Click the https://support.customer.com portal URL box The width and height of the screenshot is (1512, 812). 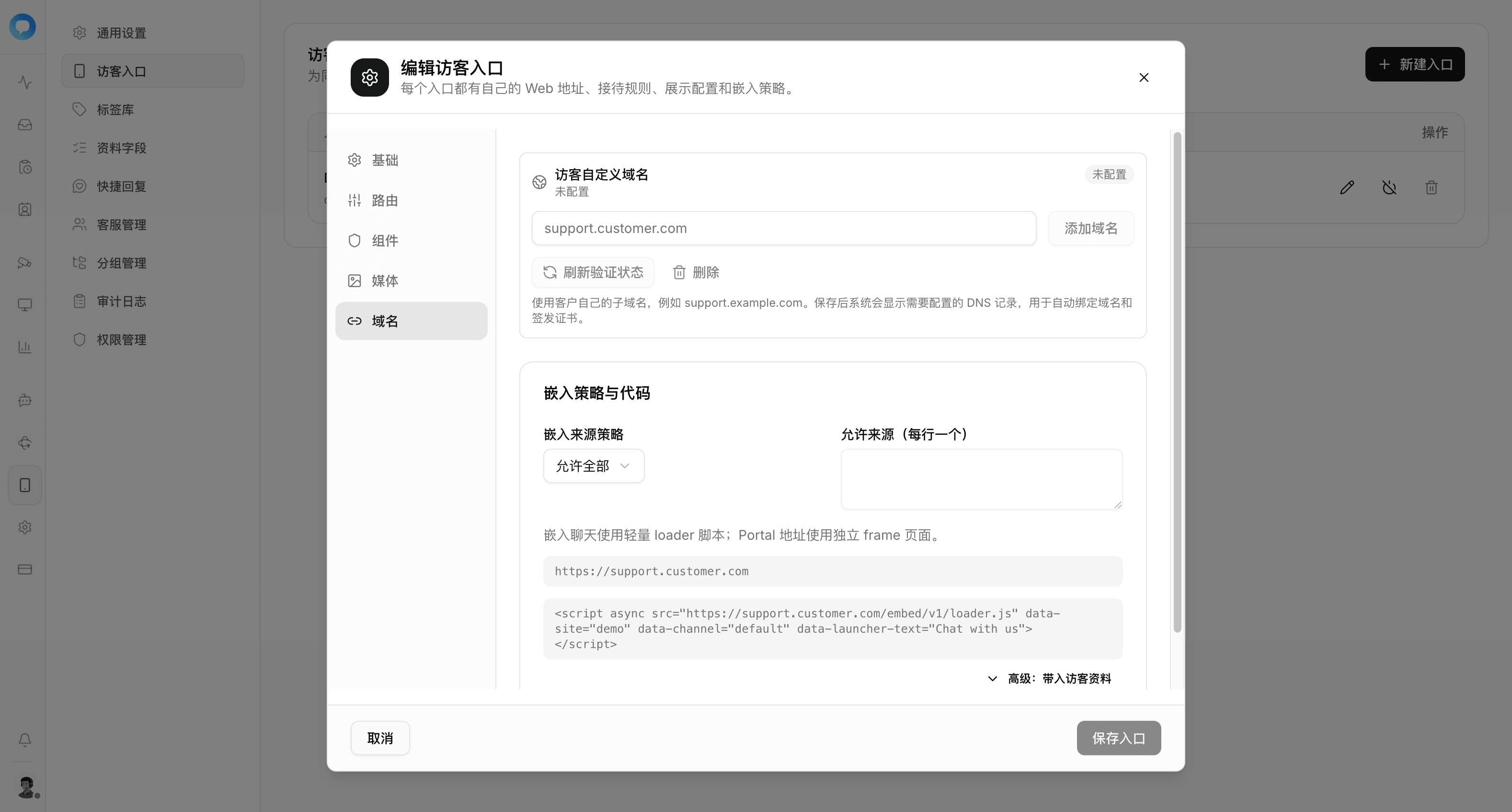pos(833,571)
